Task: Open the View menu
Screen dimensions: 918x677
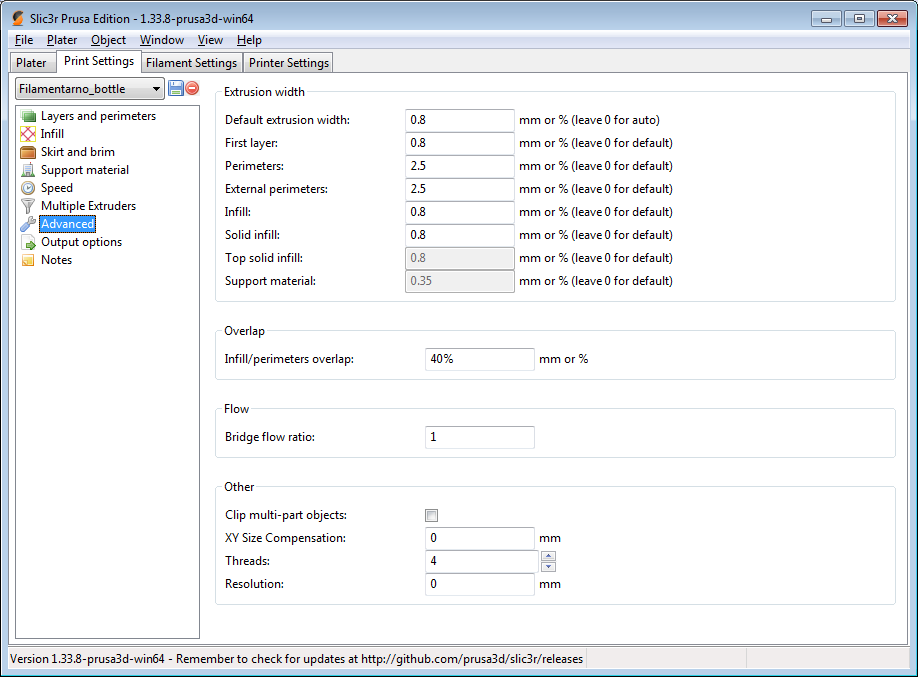Action: point(210,40)
